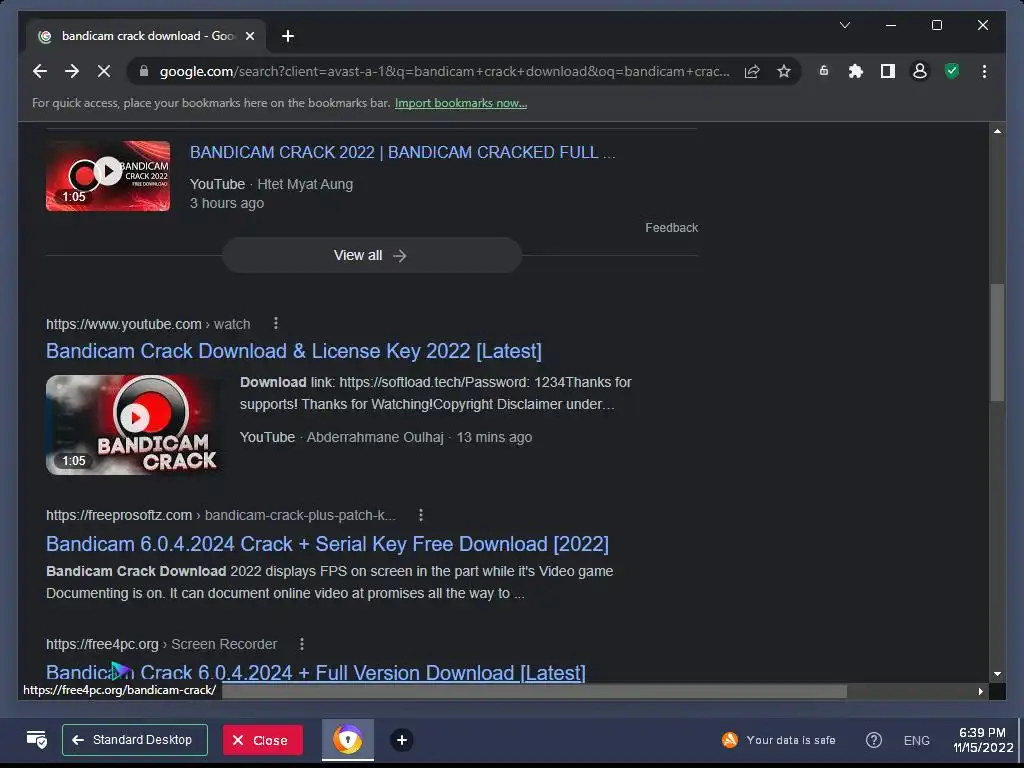Click the vertical scrollbar thumb
Image resolution: width=1024 pixels, height=768 pixels.
point(997,343)
